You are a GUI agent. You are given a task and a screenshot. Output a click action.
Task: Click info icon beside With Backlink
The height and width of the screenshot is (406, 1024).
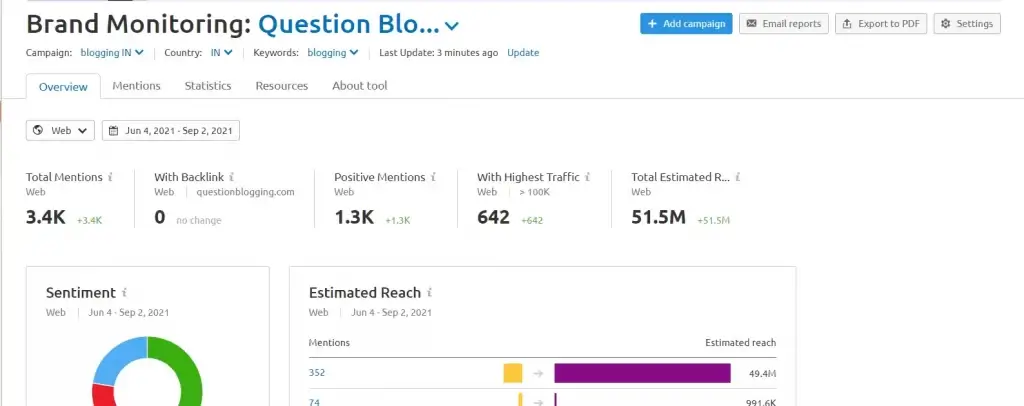pos(232,177)
